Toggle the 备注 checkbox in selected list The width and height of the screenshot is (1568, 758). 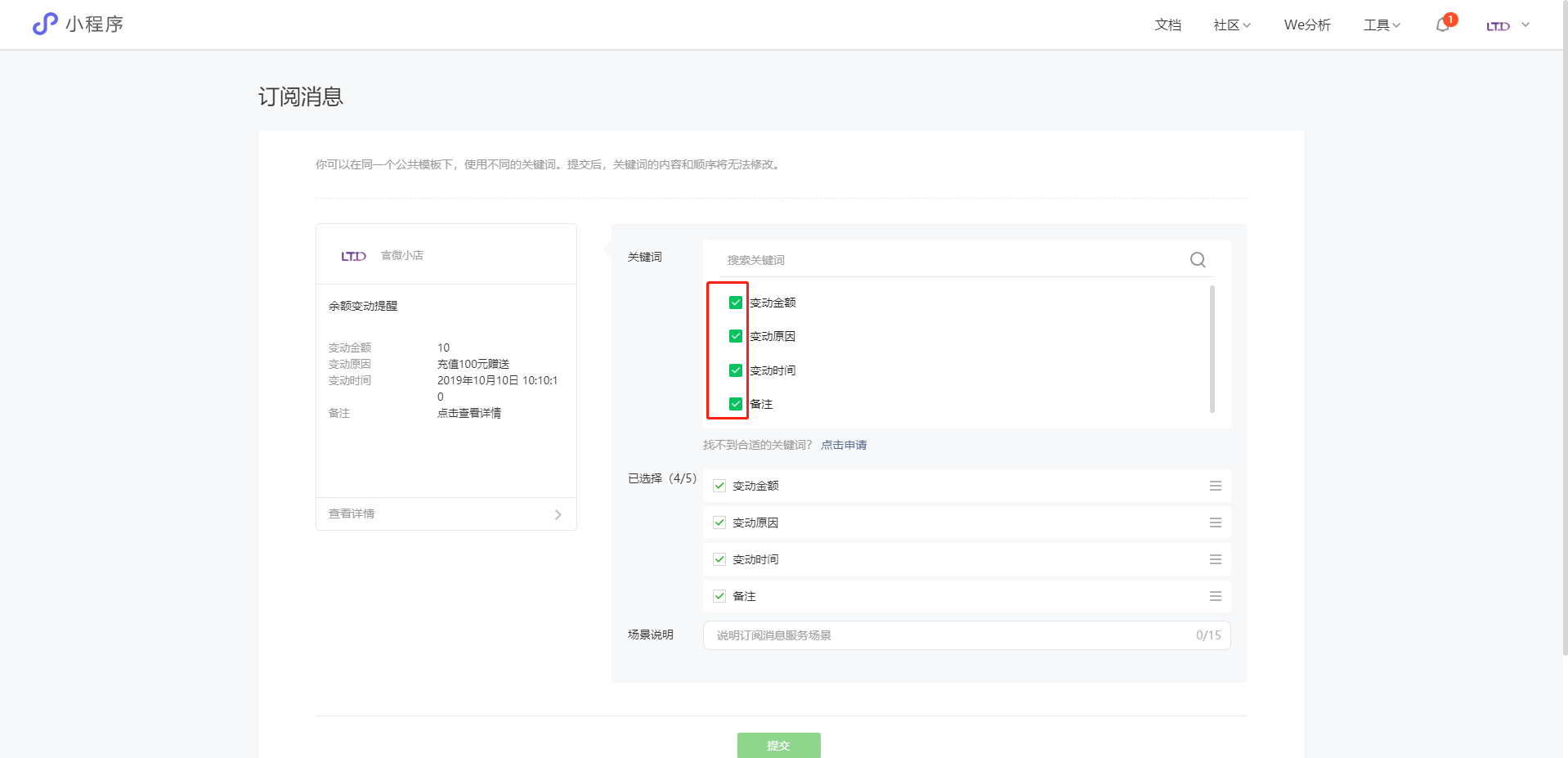(719, 596)
